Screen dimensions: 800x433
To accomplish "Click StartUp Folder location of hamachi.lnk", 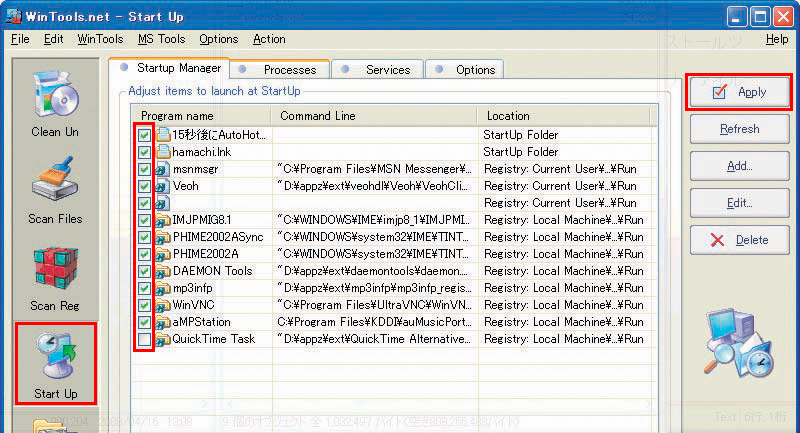I will click(x=520, y=152).
